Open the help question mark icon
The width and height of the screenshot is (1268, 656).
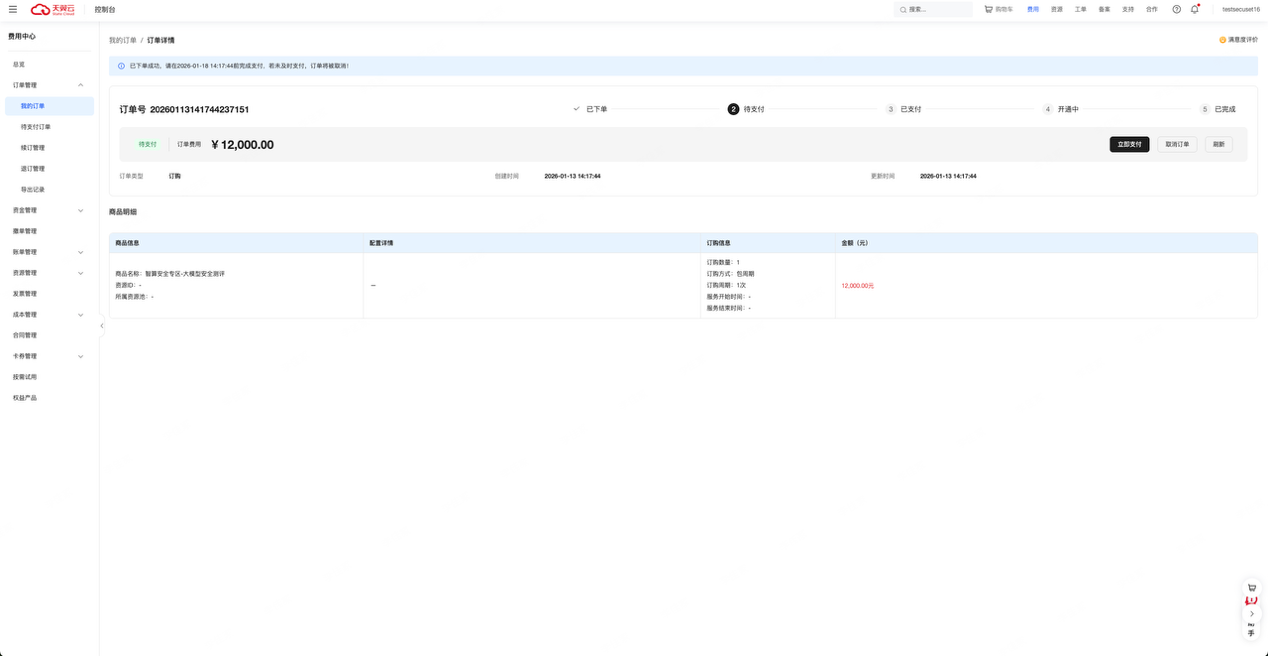tap(1176, 9)
